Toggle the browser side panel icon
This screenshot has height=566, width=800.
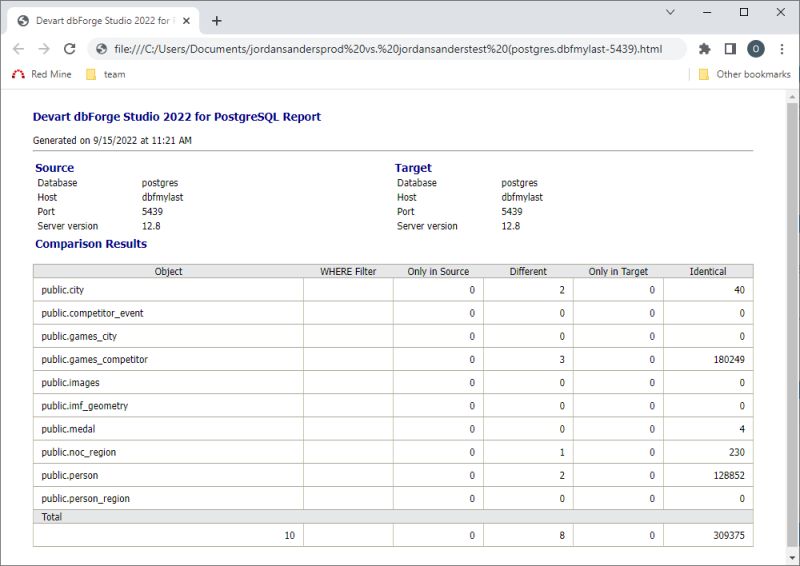(x=730, y=49)
